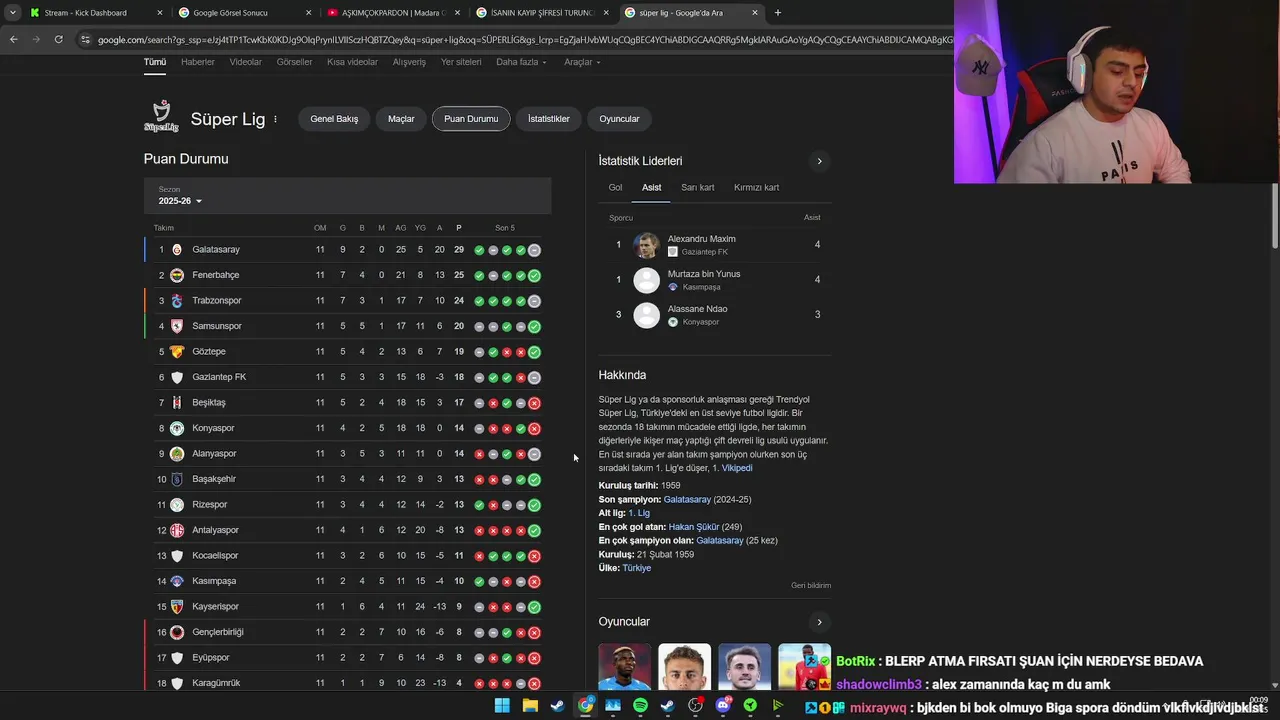
Task: Click the Göztepe team crest
Action: [177, 351]
